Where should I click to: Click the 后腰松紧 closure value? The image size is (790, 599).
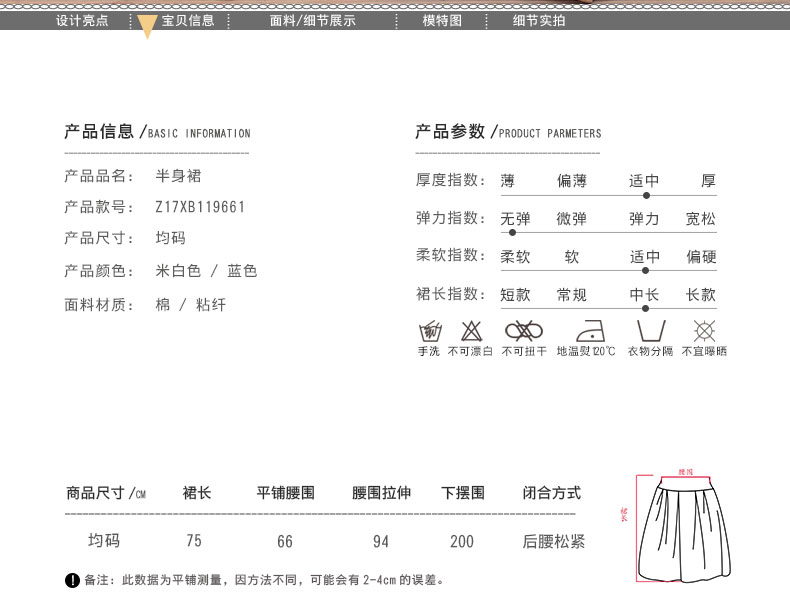(x=554, y=541)
